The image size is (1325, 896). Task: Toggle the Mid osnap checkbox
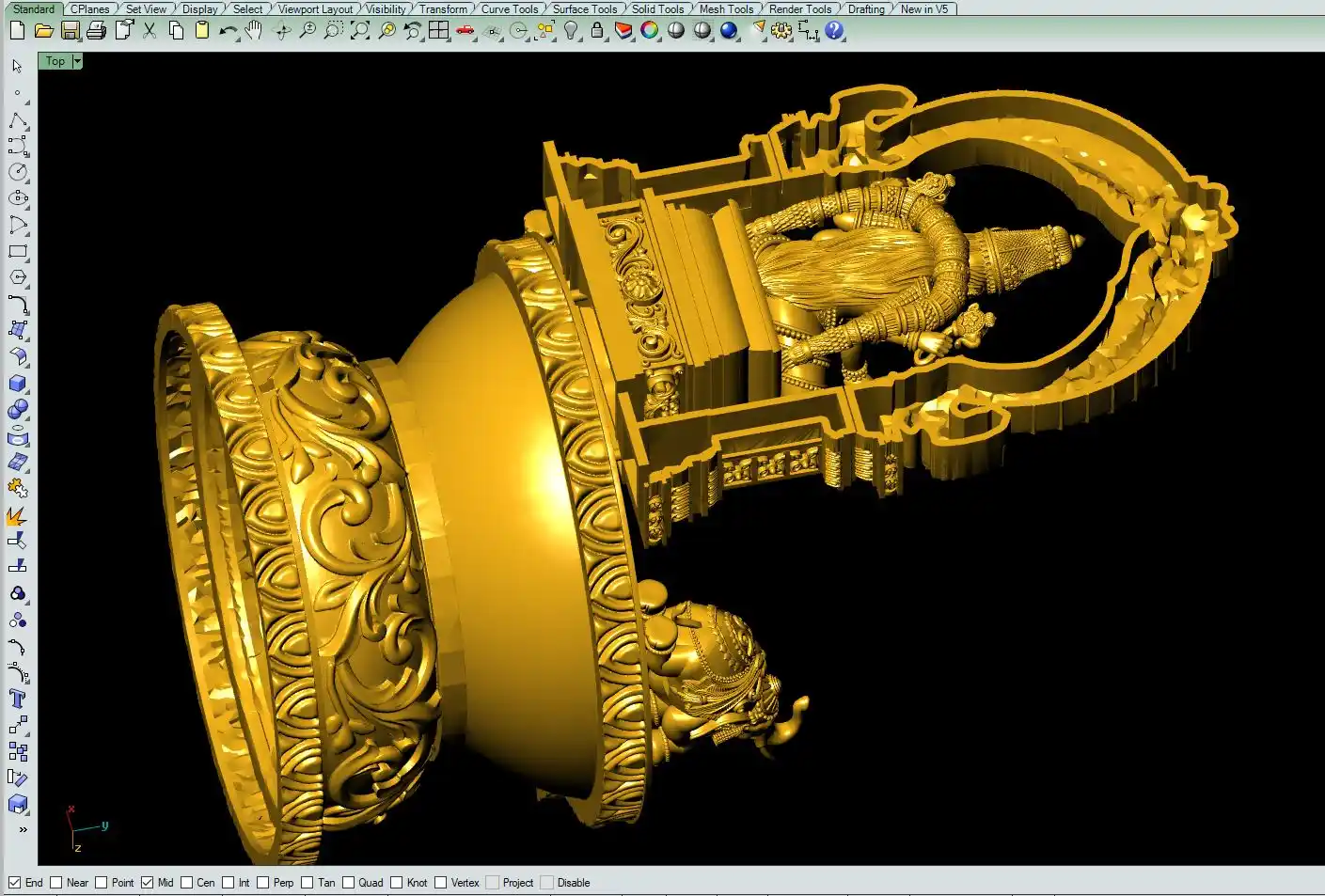[148, 883]
